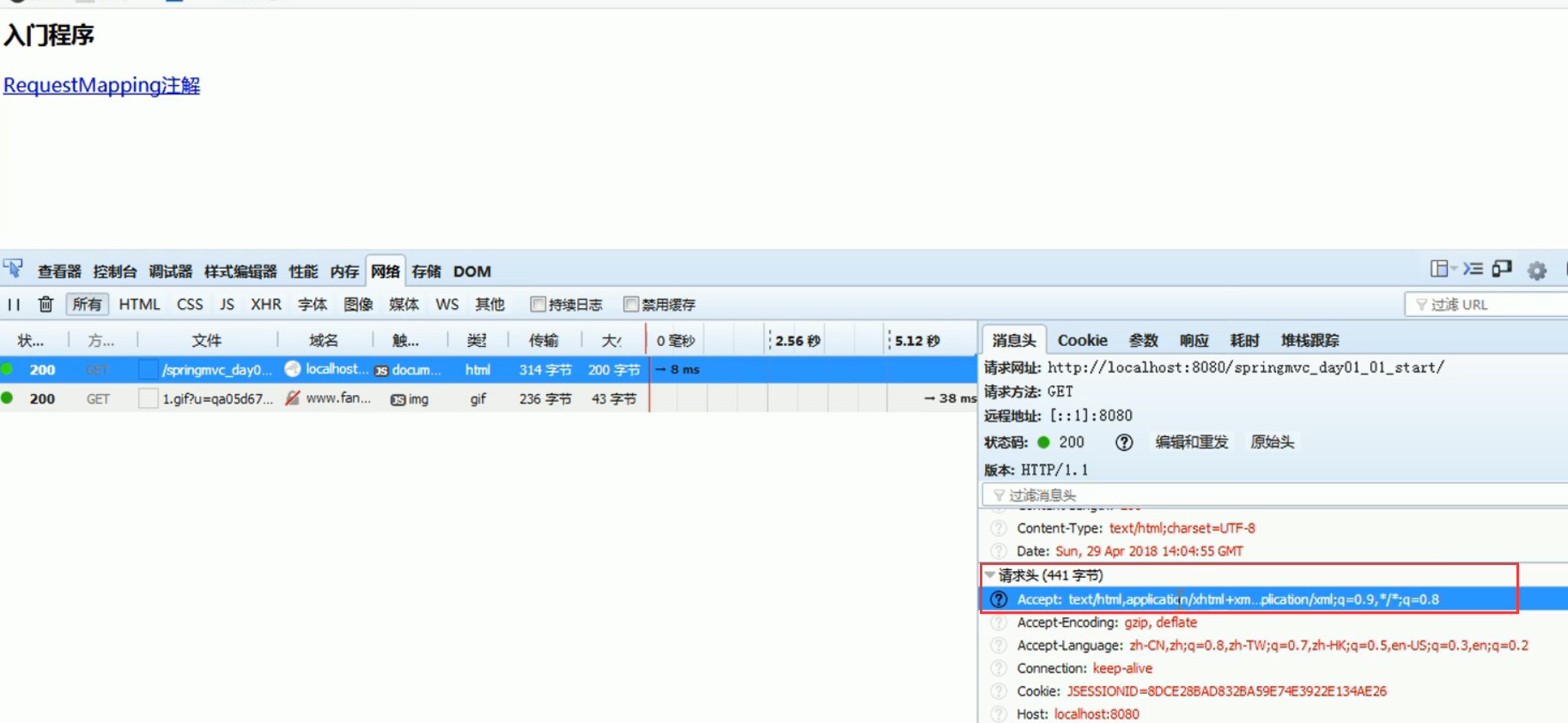Open responsive design mode icon
This screenshot has height=723, width=1568.
[1502, 269]
